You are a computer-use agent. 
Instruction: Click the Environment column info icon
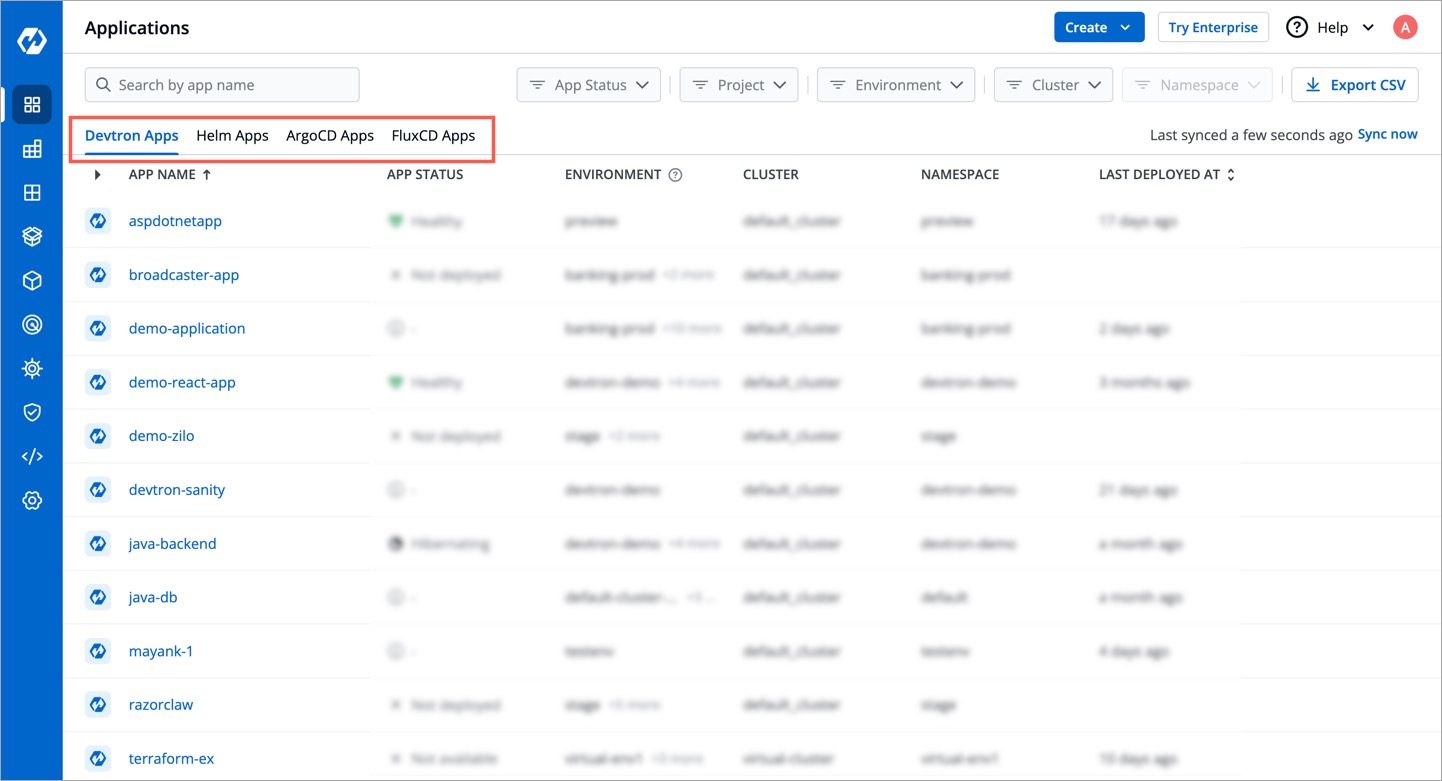point(675,175)
